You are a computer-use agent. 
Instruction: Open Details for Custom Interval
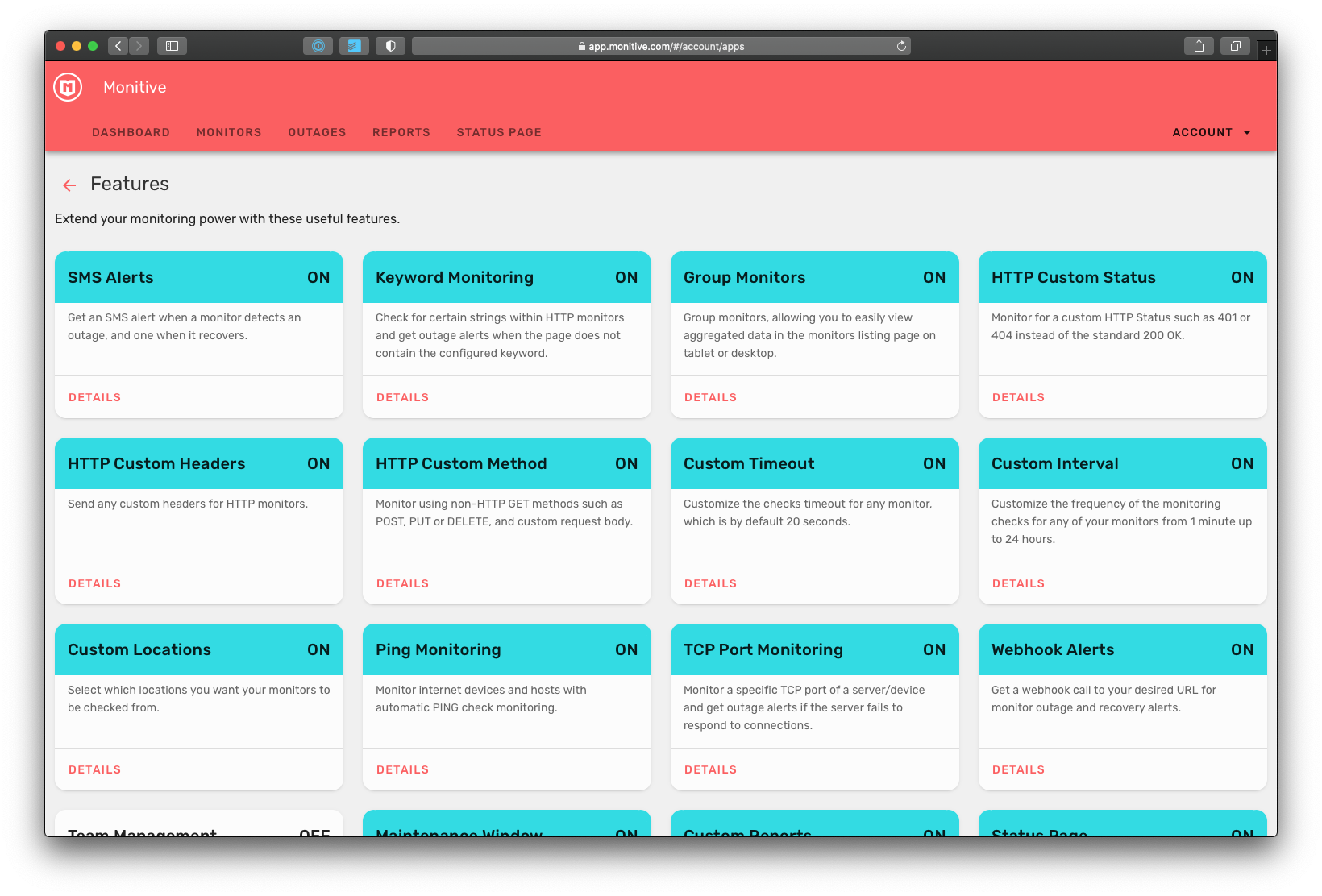pyautogui.click(x=1018, y=583)
